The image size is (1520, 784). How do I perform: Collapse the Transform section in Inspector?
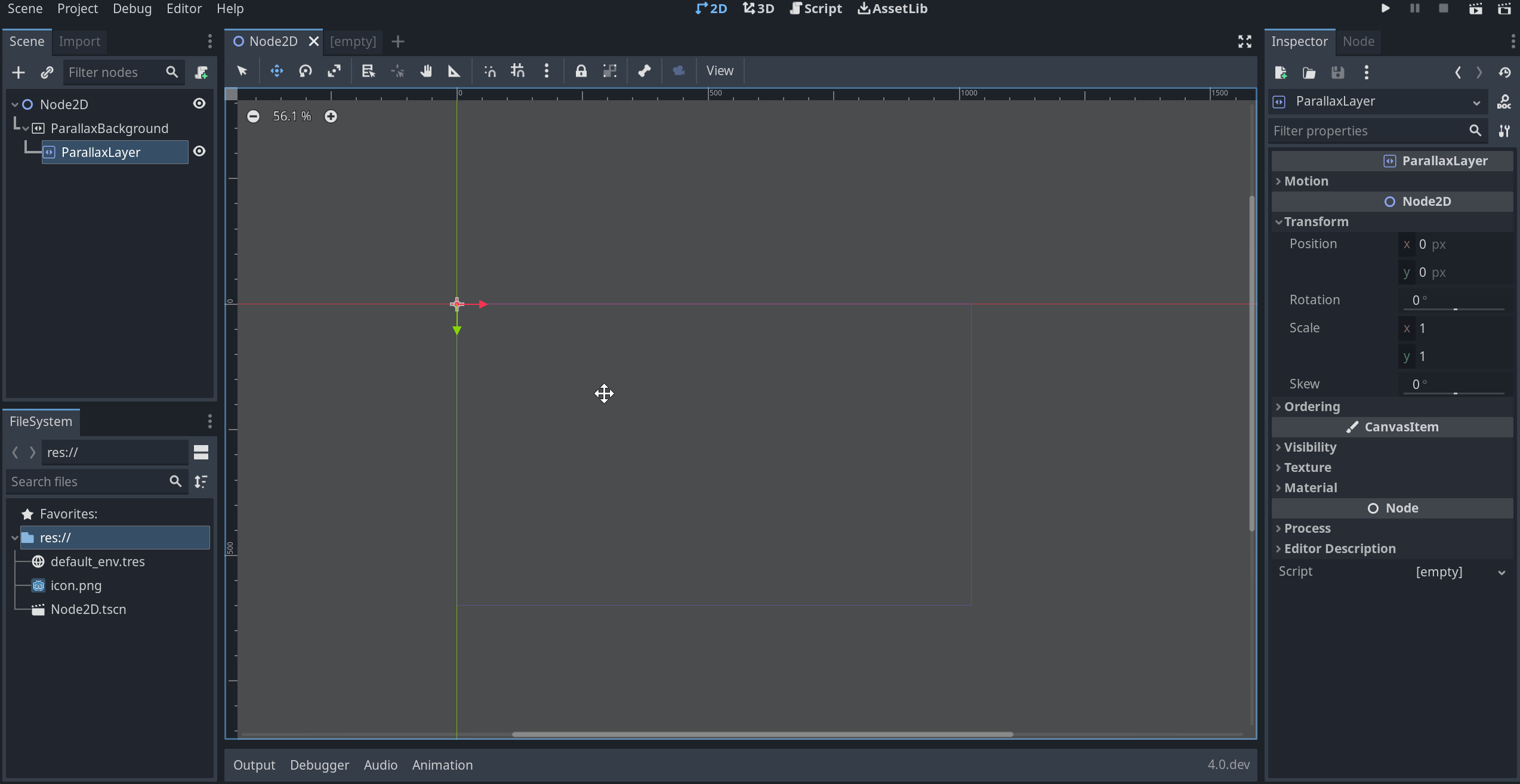1315,221
